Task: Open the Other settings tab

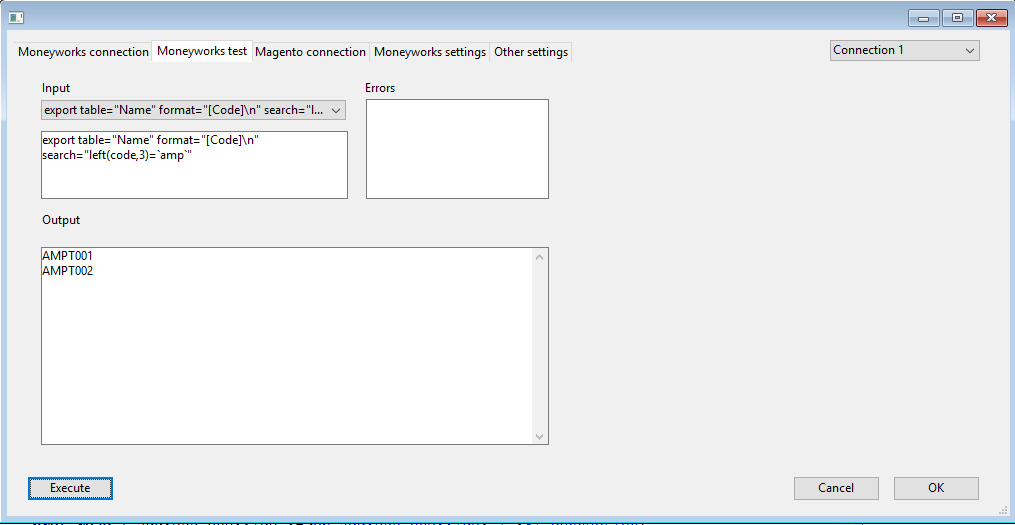Action: tap(531, 52)
